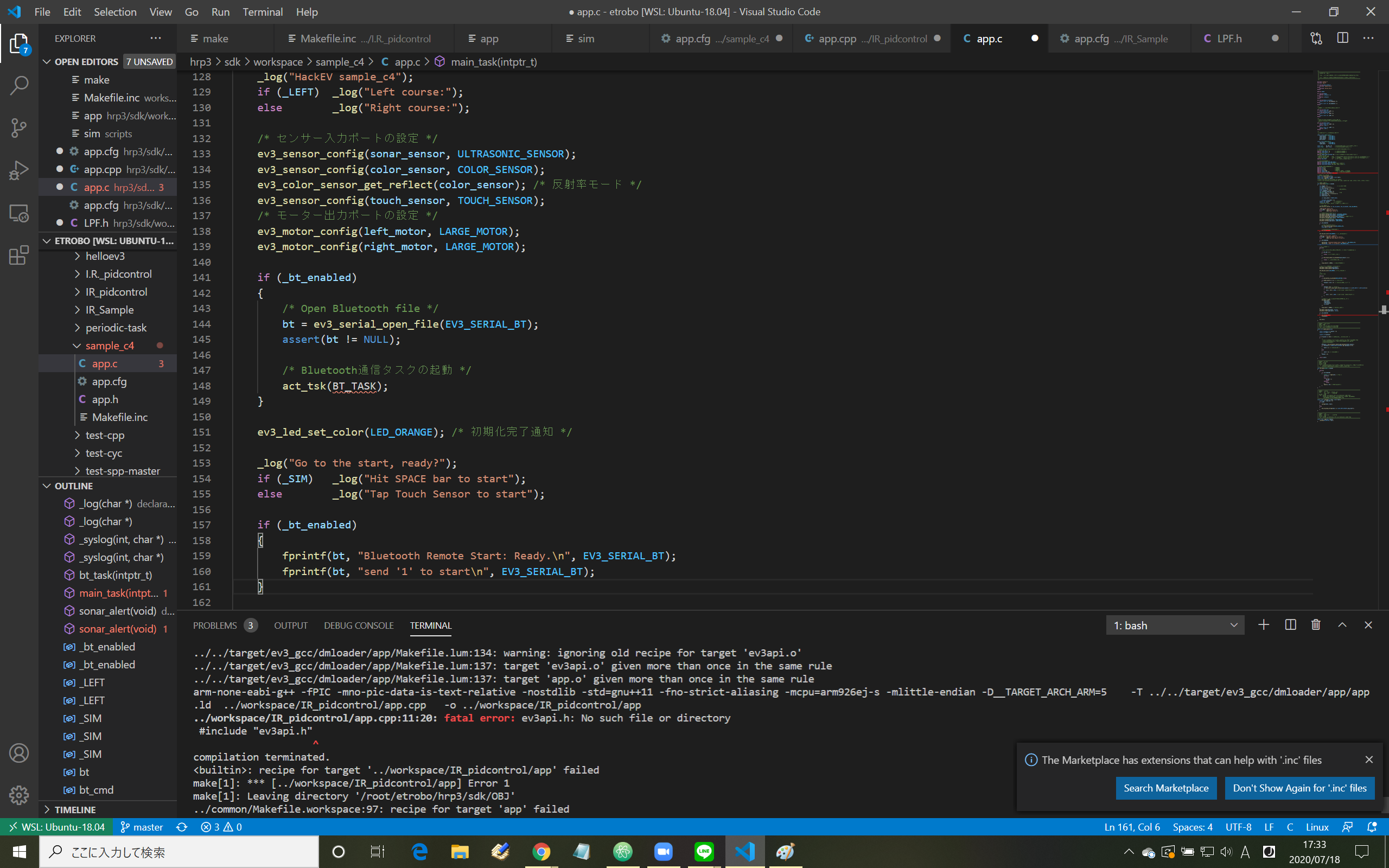Split the editor using the top-right icon
This screenshot has width=1389, height=868.
pos(1342,38)
